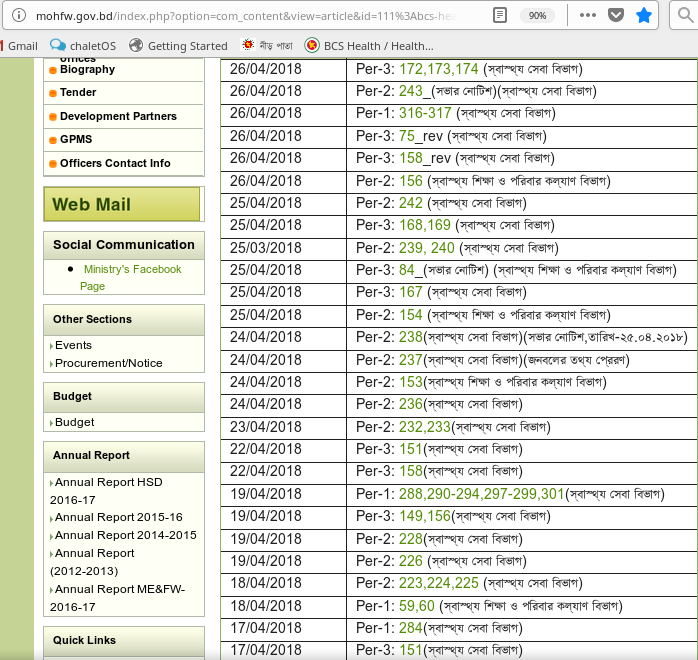698x660 pixels.
Task: Click the blue bookmark star icon
Action: point(645,16)
